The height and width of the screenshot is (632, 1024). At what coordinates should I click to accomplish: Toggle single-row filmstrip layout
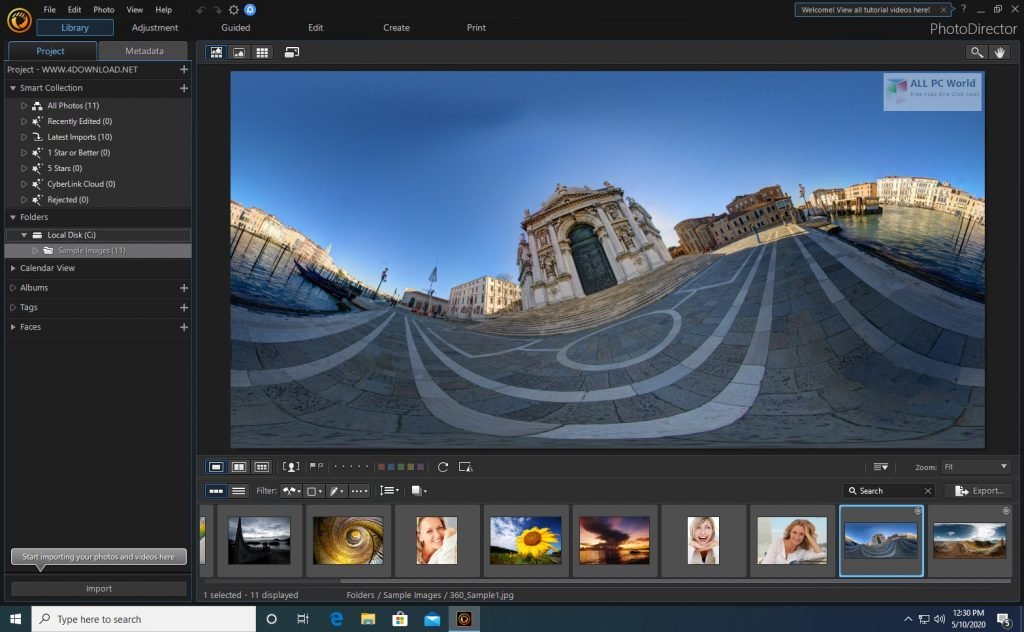[216, 490]
